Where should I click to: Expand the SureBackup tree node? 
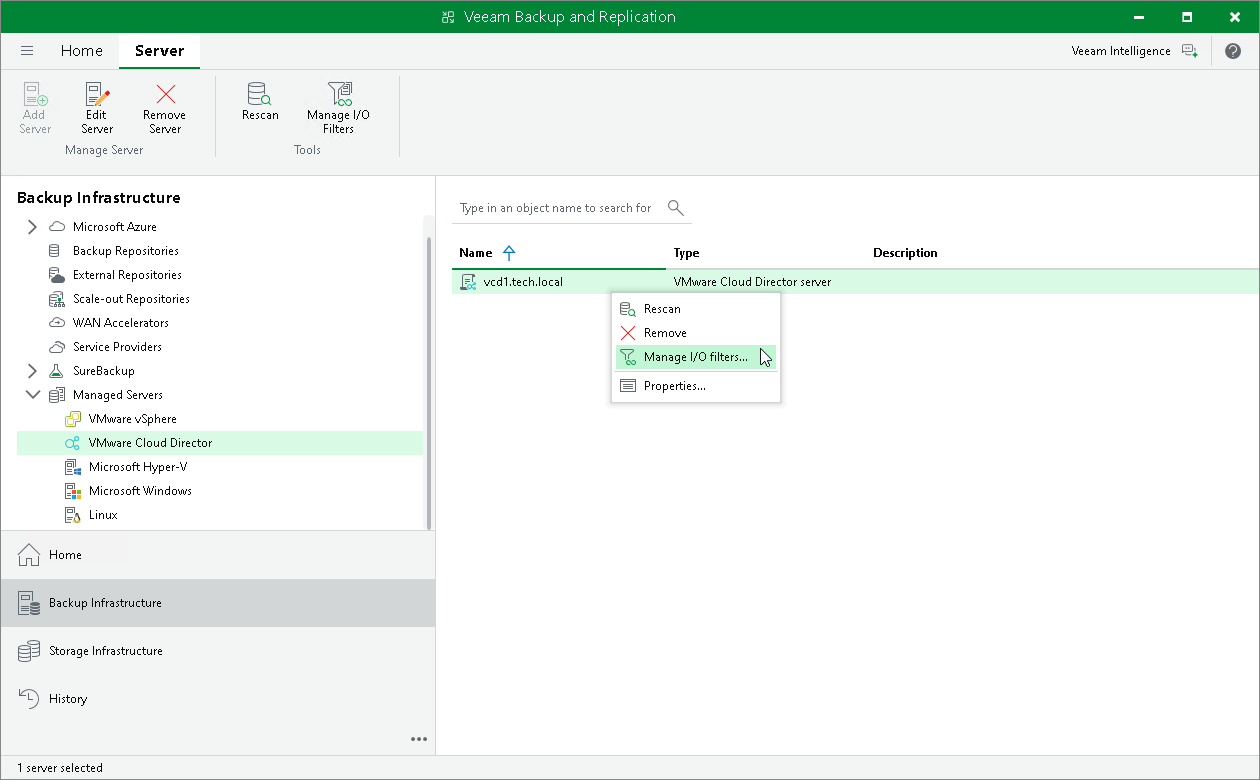tap(32, 371)
